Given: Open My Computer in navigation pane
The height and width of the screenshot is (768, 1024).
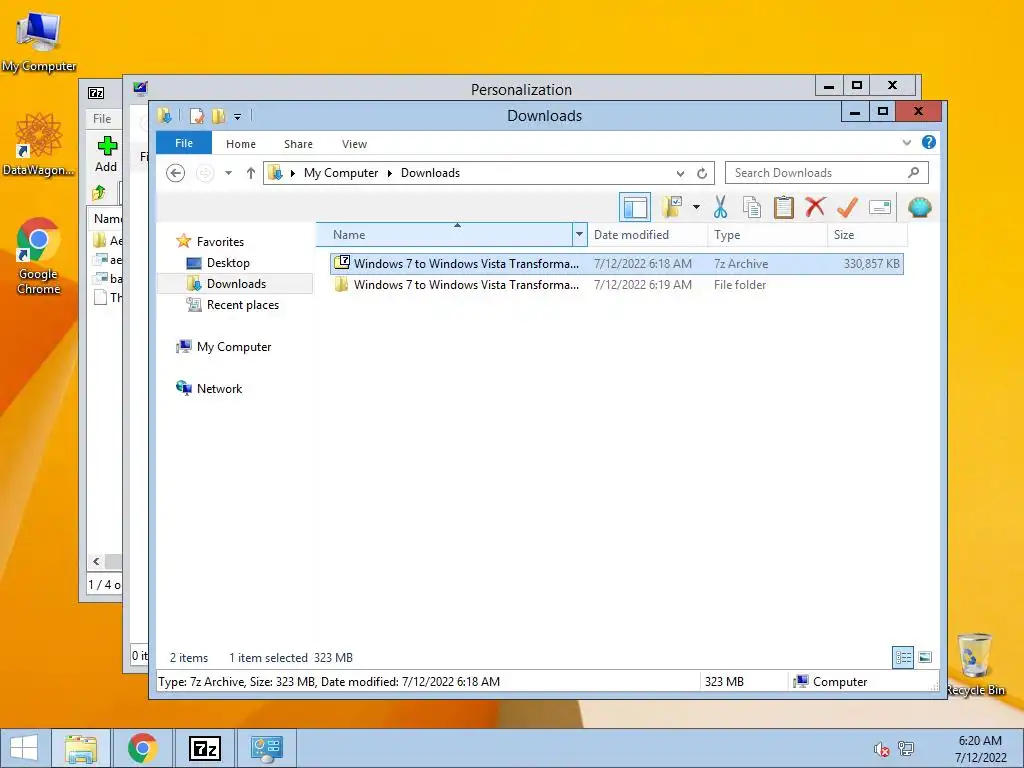Looking at the screenshot, I should [223, 347].
